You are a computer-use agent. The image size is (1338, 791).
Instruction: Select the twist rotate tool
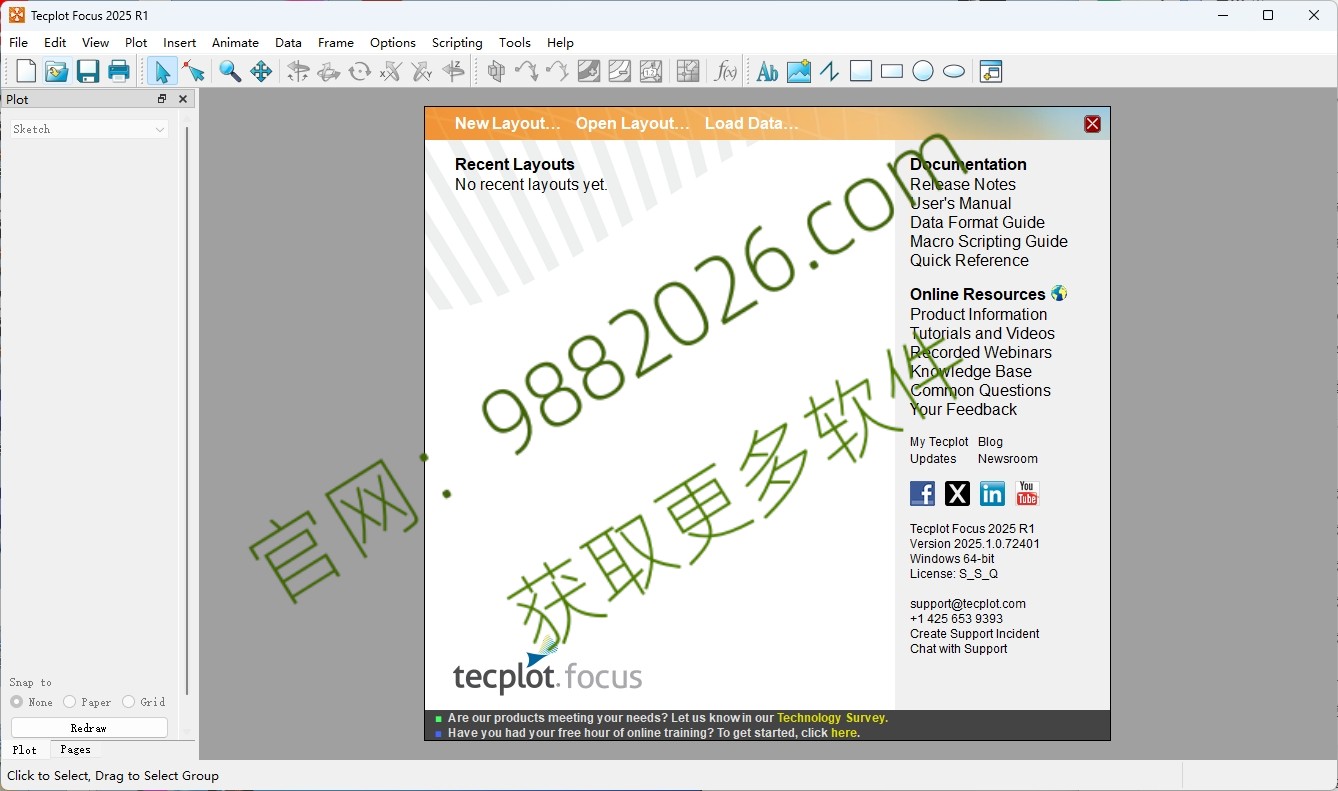coord(360,71)
